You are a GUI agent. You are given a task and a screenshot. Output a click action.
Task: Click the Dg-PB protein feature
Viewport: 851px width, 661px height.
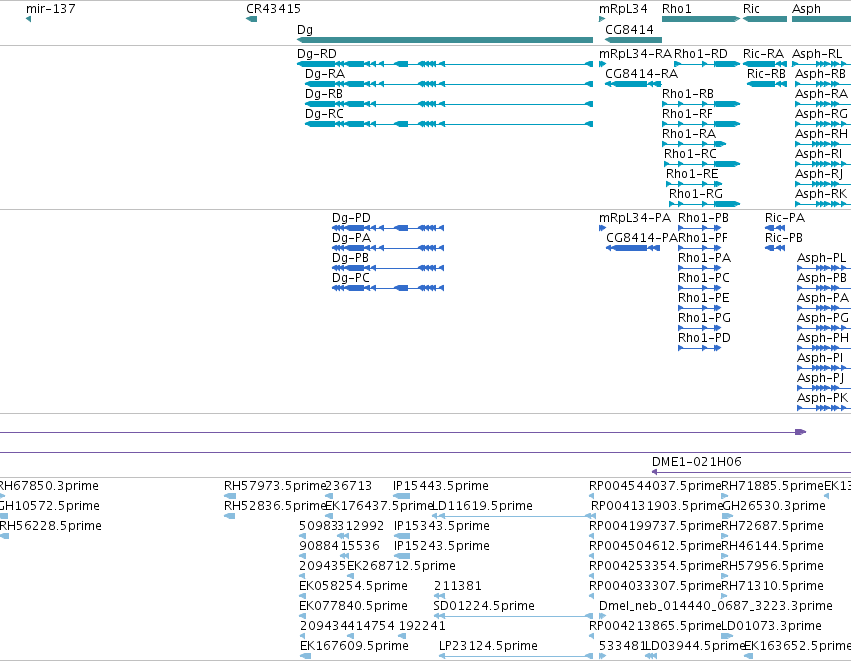[x=388, y=268]
